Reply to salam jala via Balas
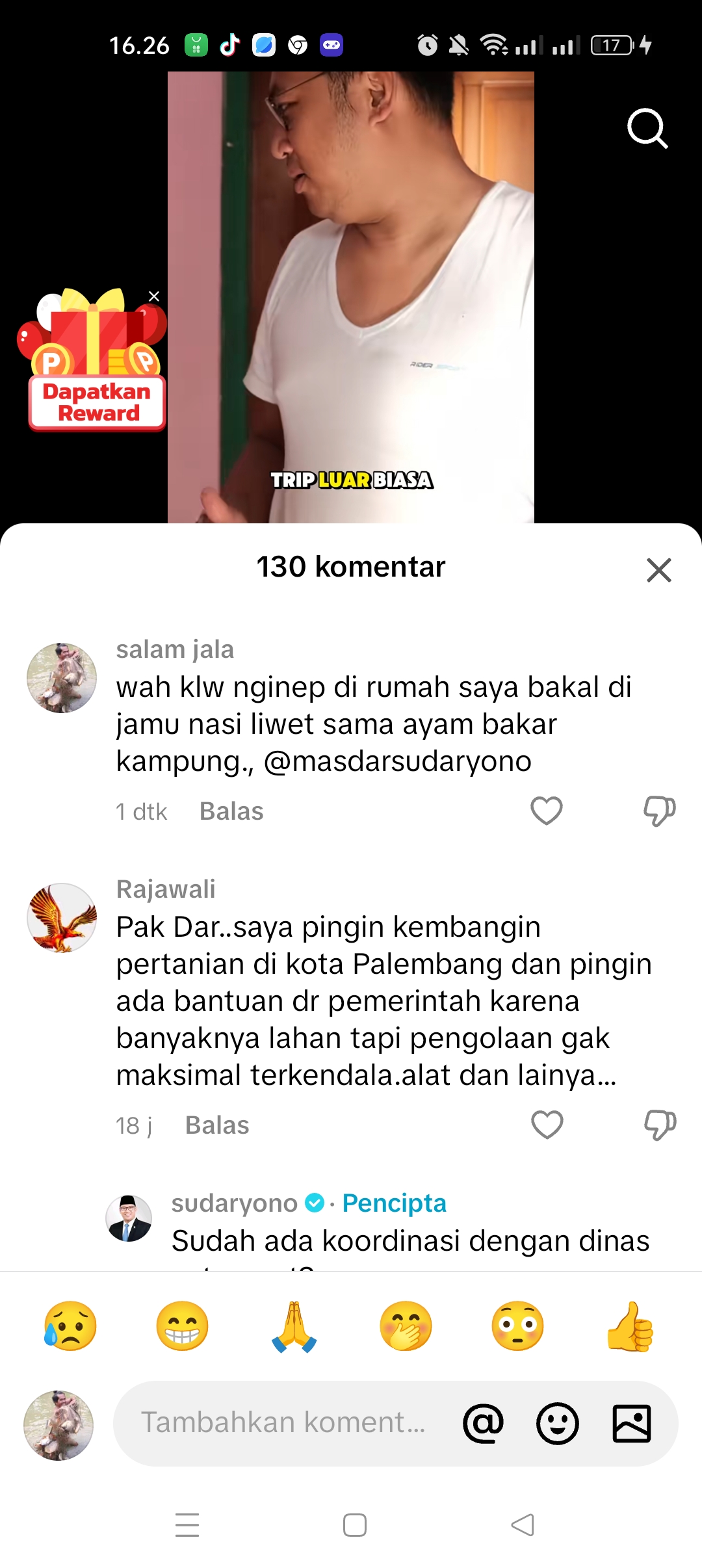This screenshot has height=1568, width=702. tap(231, 811)
